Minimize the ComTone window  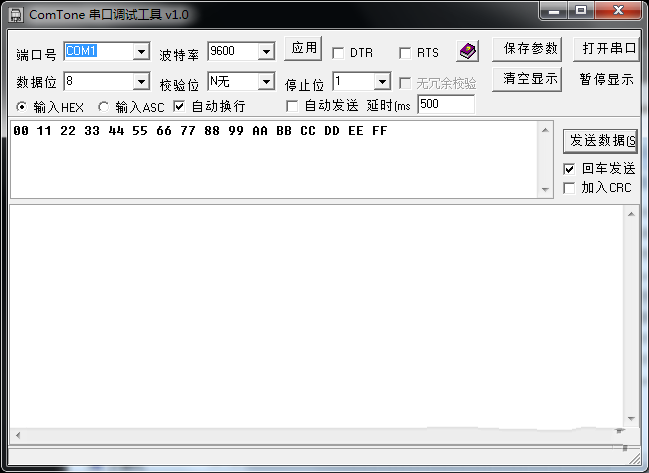tap(554, 10)
